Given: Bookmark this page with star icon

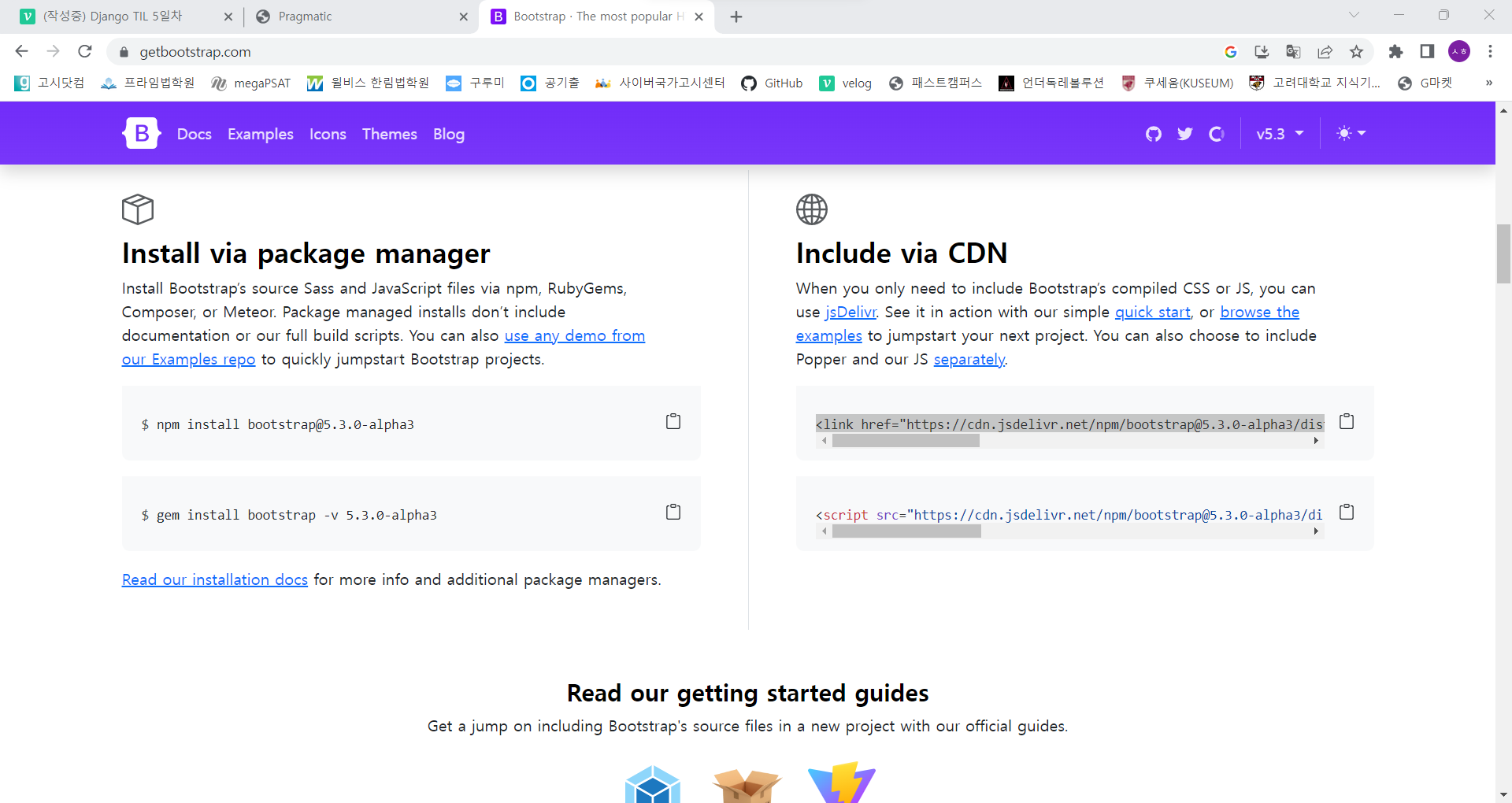Looking at the screenshot, I should [1356, 51].
